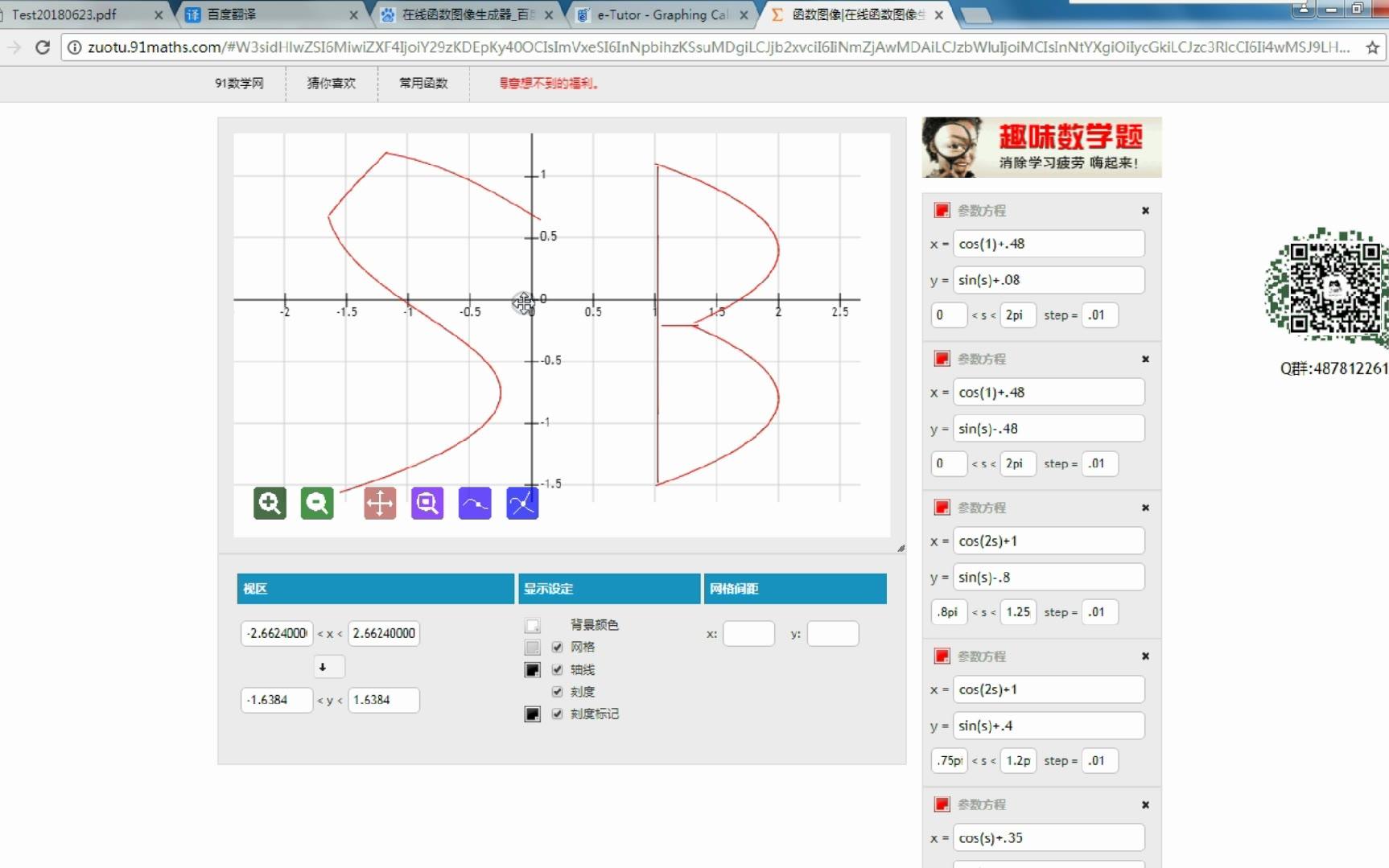Click the graph resize handle at corner
This screenshot has width=1389, height=868.
[x=901, y=548]
